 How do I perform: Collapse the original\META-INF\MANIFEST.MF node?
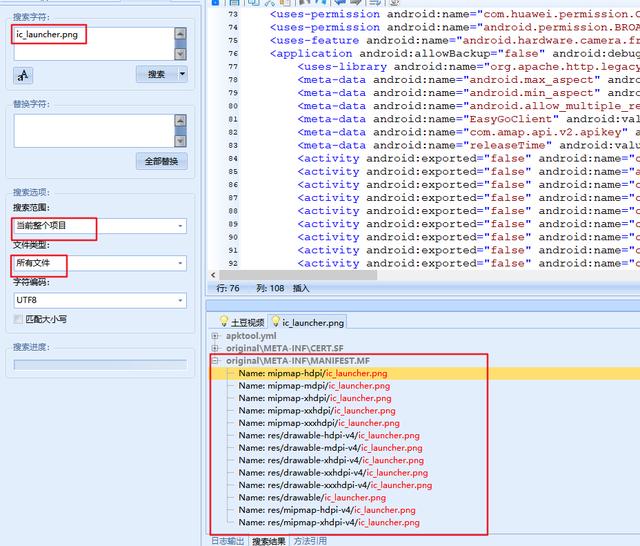(x=215, y=361)
